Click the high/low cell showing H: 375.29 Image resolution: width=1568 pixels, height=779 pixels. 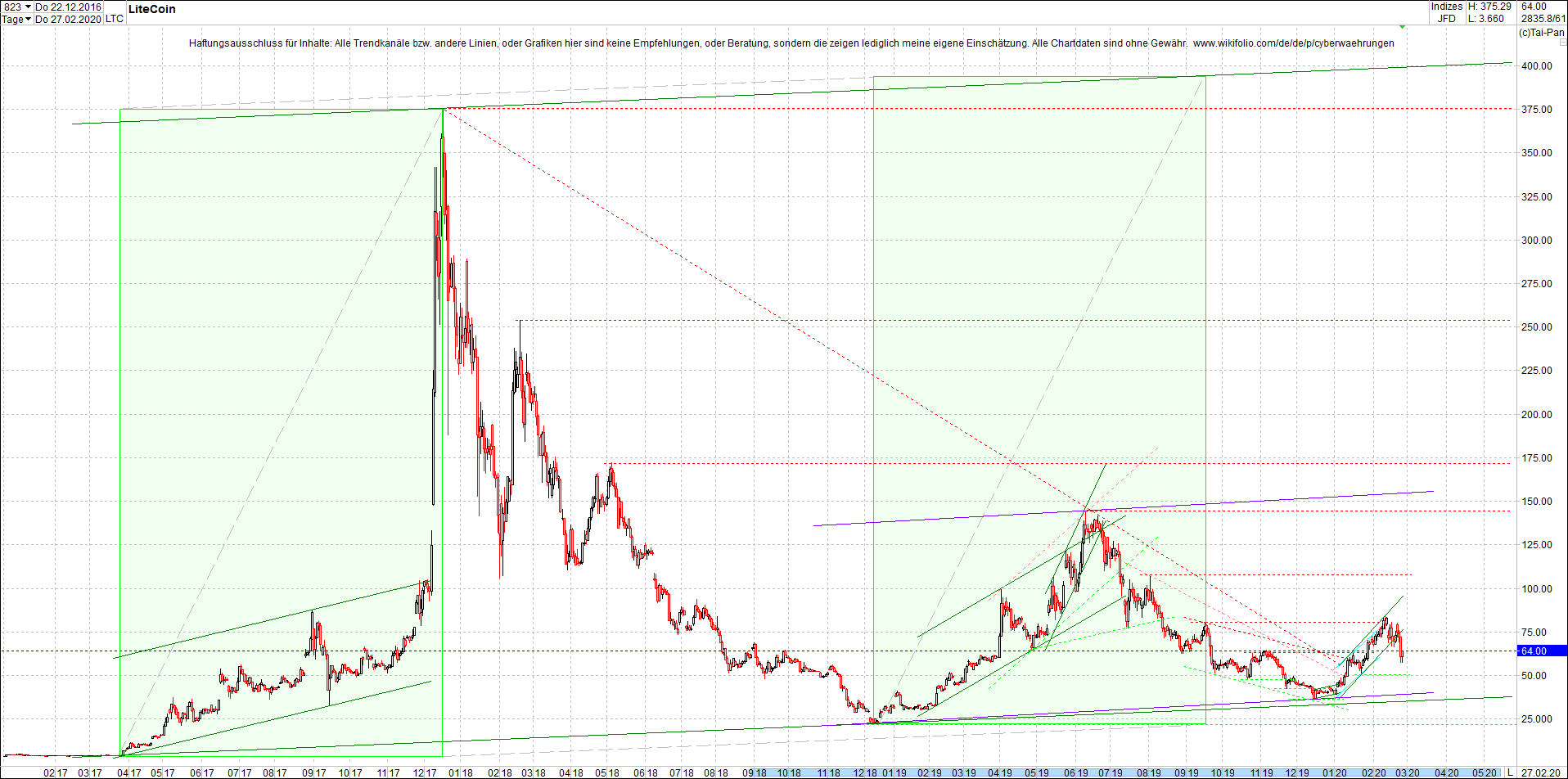[1491, 6]
